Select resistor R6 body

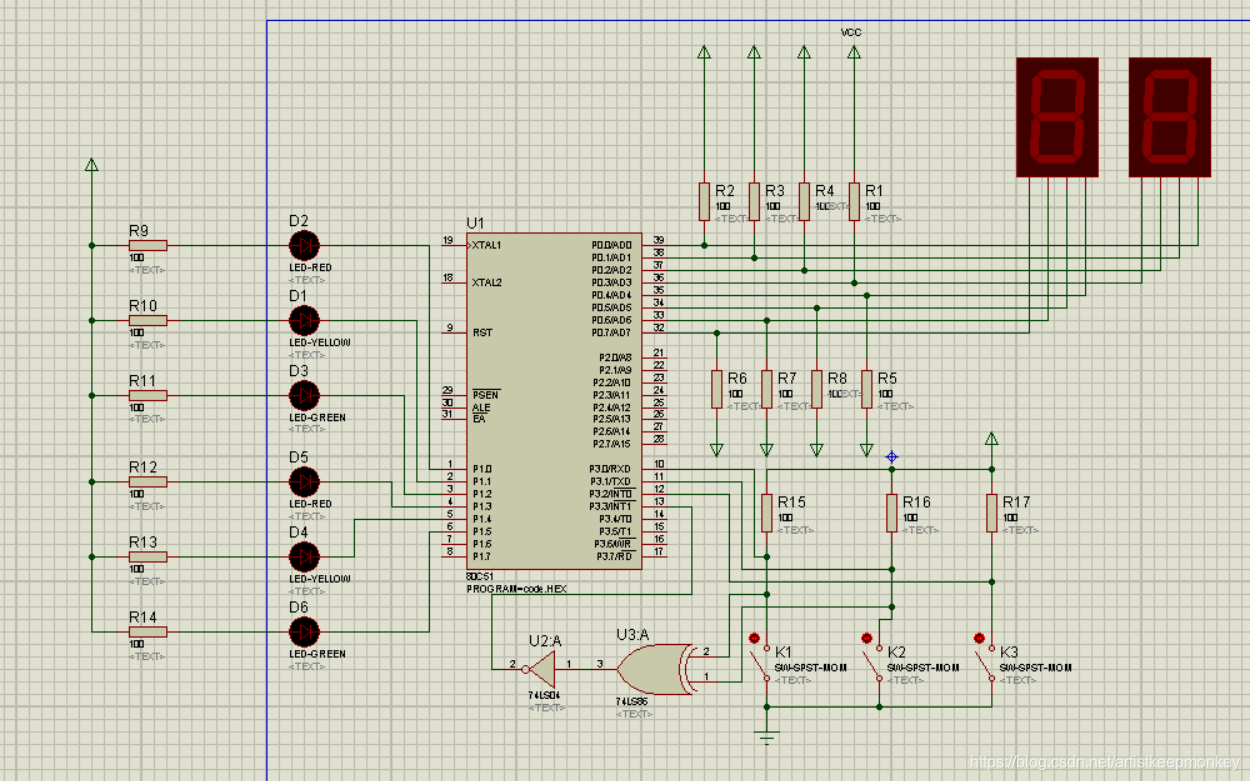717,389
